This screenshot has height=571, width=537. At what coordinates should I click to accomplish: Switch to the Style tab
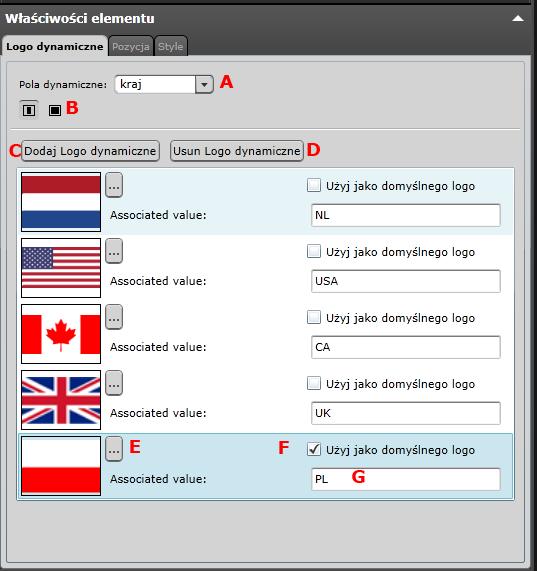171,47
